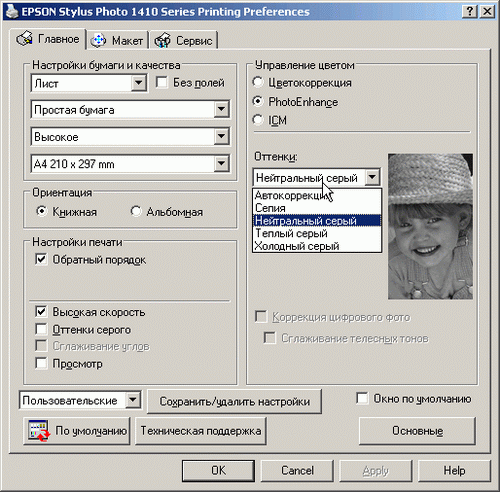The width and height of the screenshot is (500, 492).
Task: Click the Help button
Action: (454, 470)
